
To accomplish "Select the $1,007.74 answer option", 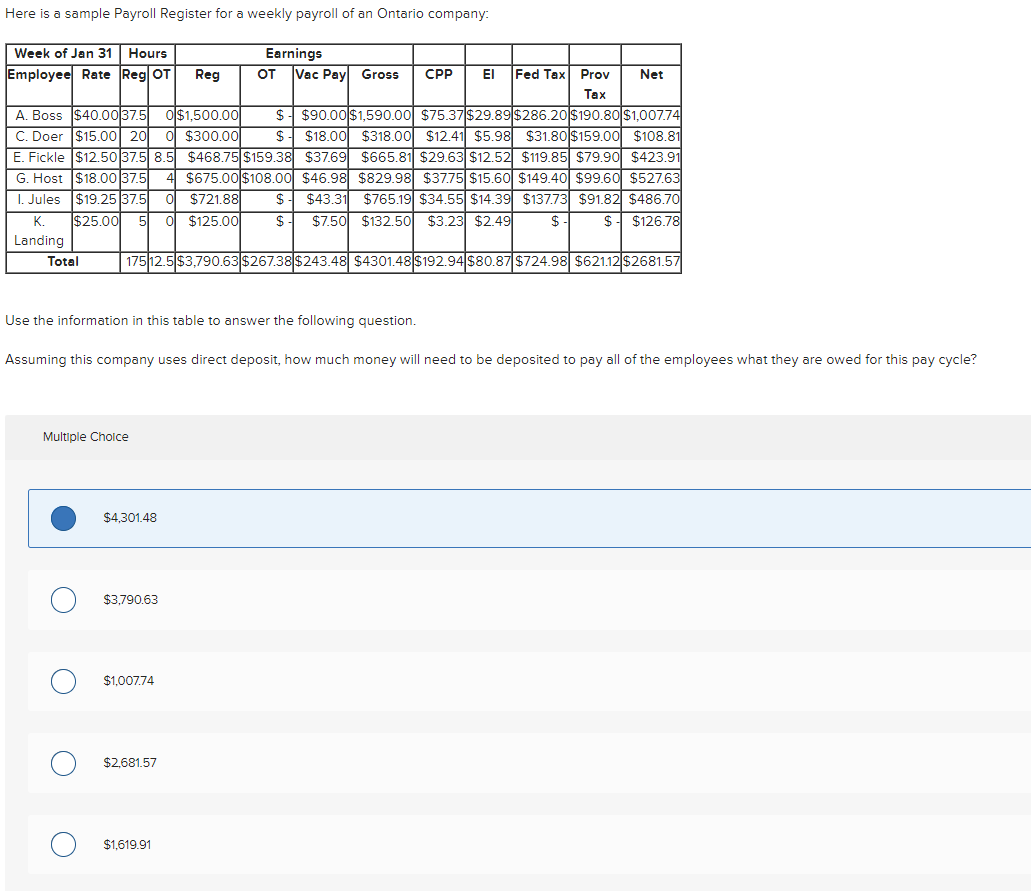I will tap(63, 681).
